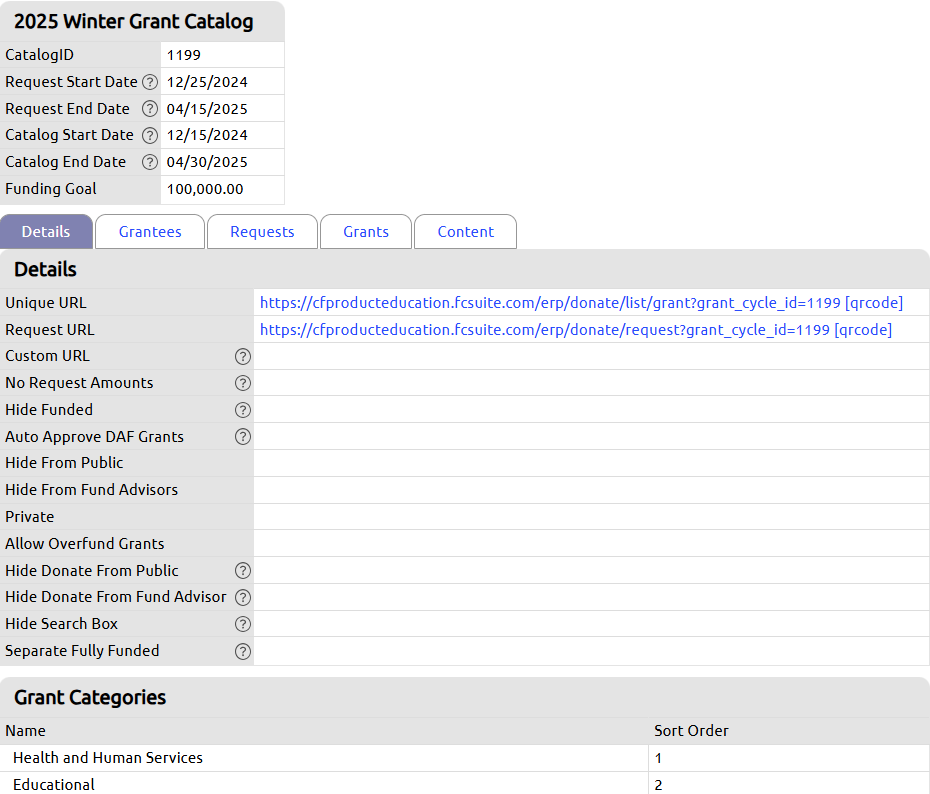Click help icon next to Catalog End Date

150,162
